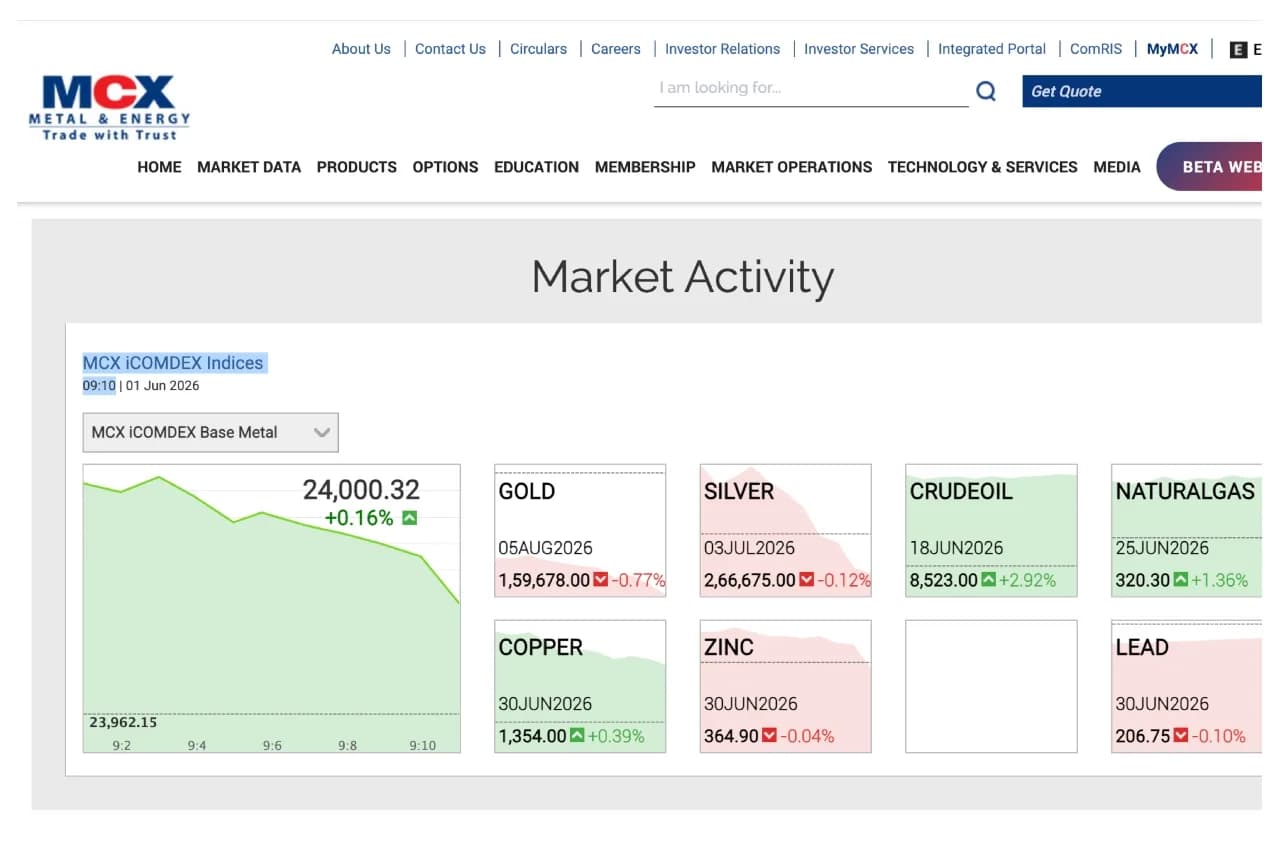
Task: Click the ZINC price 364.90
Action: [x=731, y=736]
